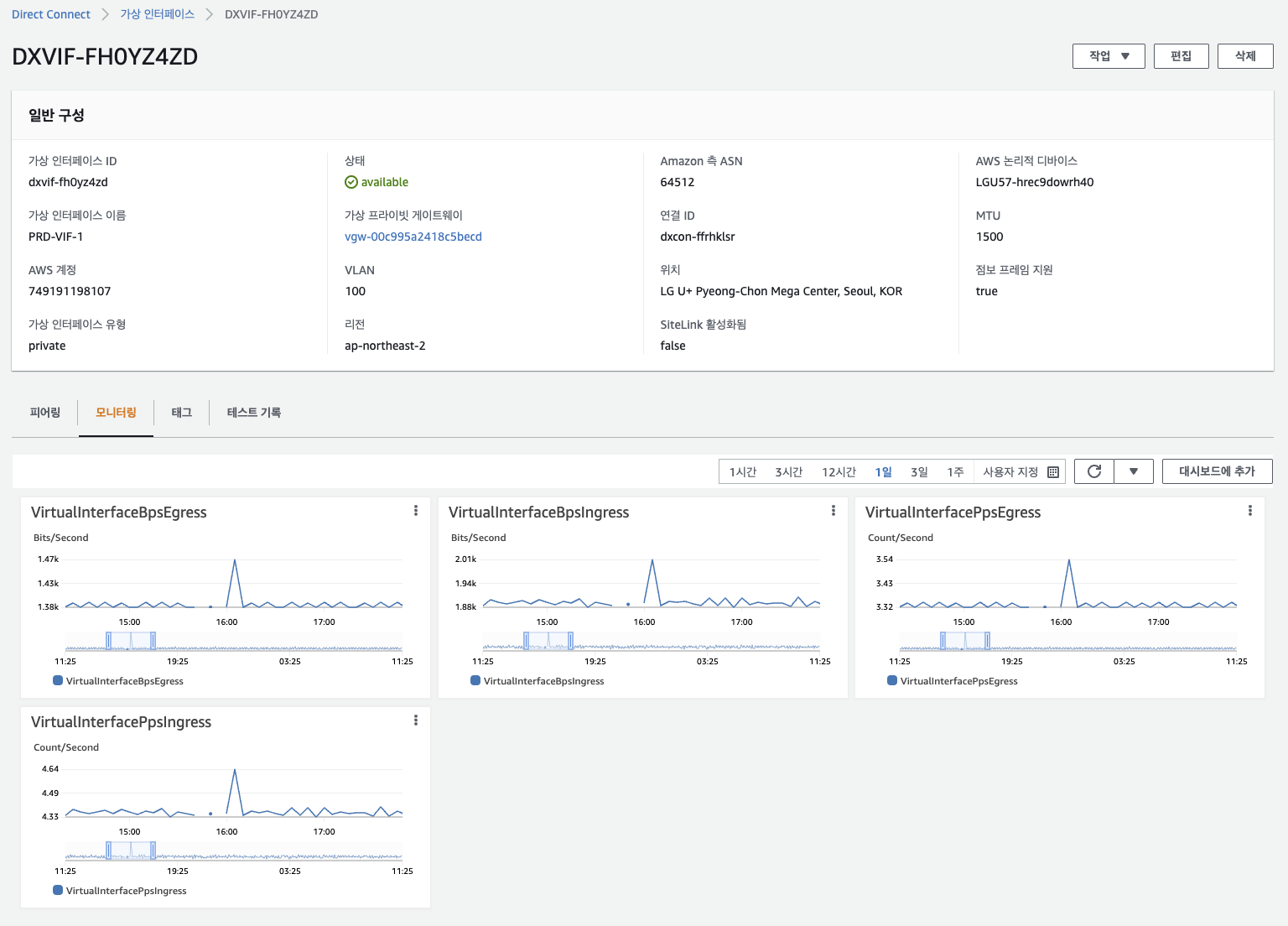Select the 3시간 time range
The height and width of the screenshot is (926, 1288).
point(789,472)
